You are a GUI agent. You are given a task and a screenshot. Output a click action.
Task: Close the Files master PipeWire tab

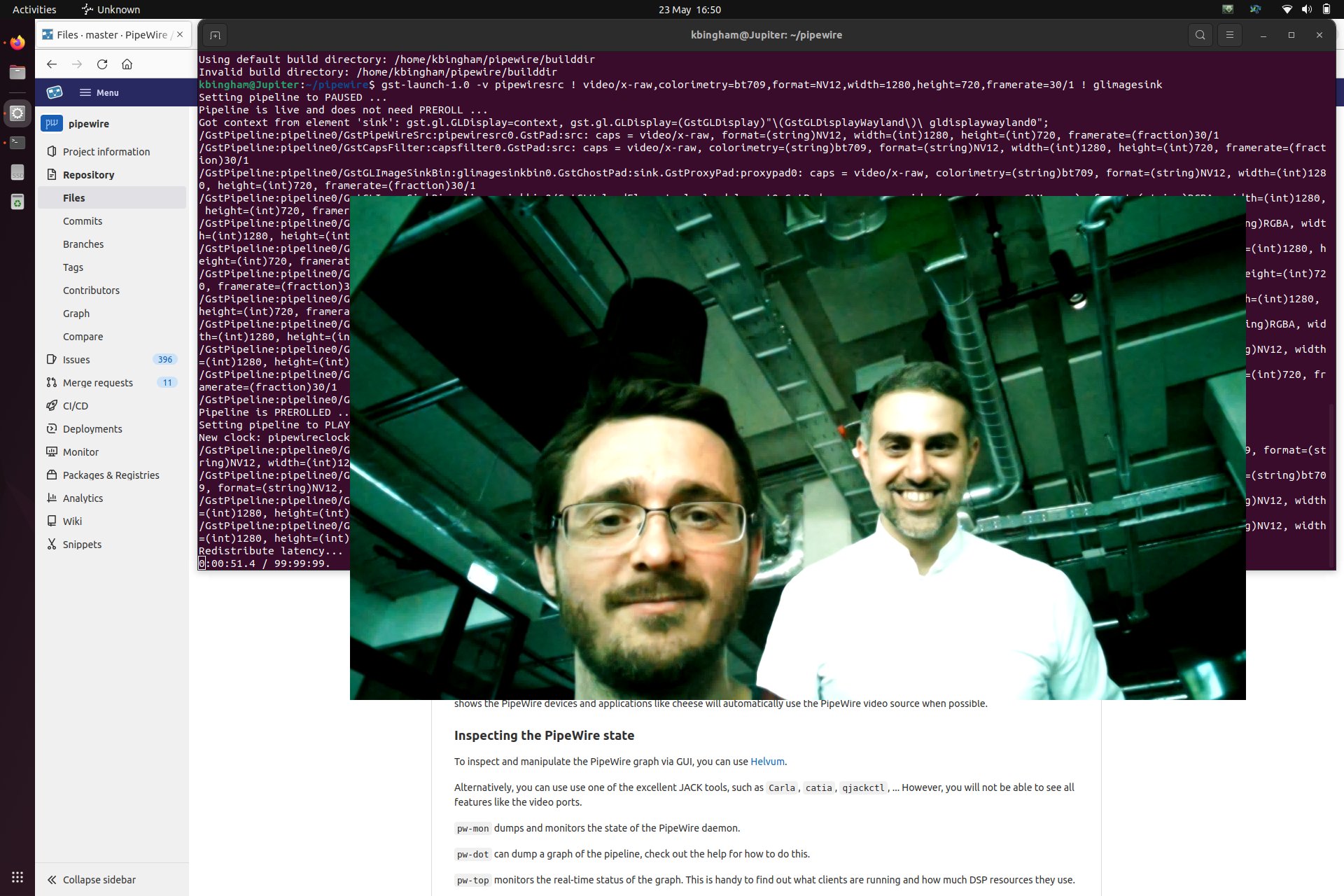point(180,34)
